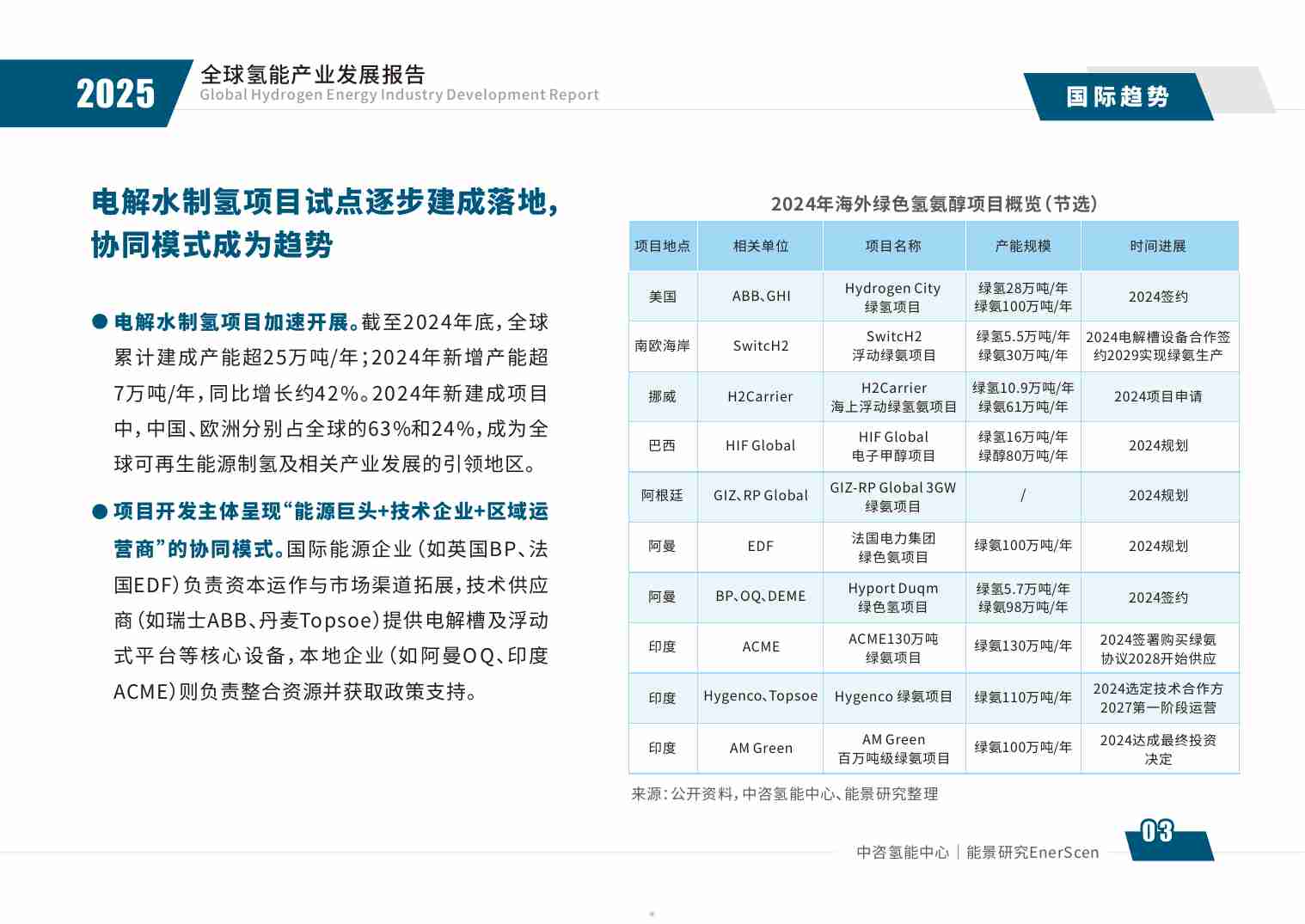Click the 2025 year logo icon
Screen dimensions: 1305x924
[117, 93]
